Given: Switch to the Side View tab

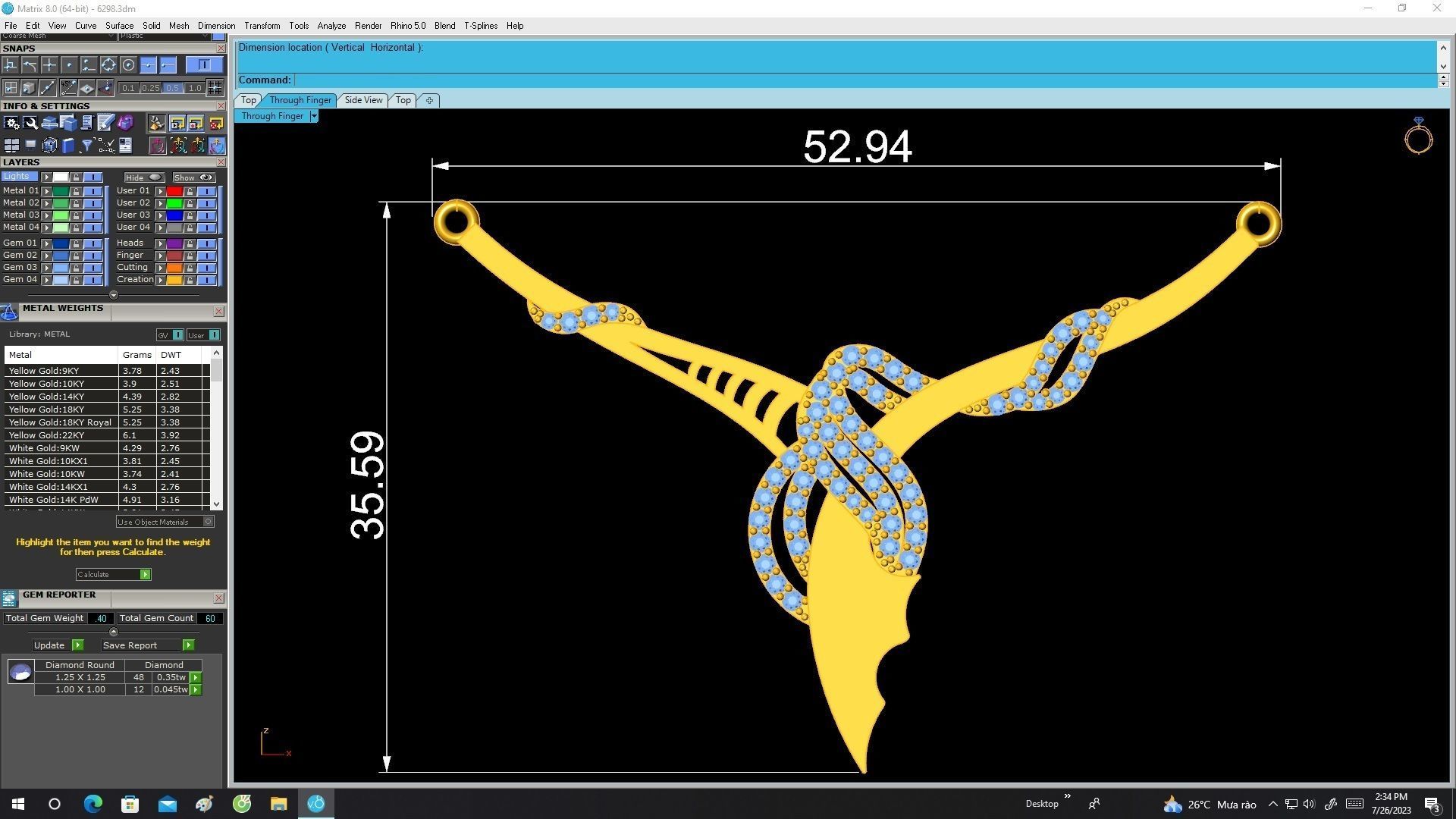Looking at the screenshot, I should pos(363,100).
